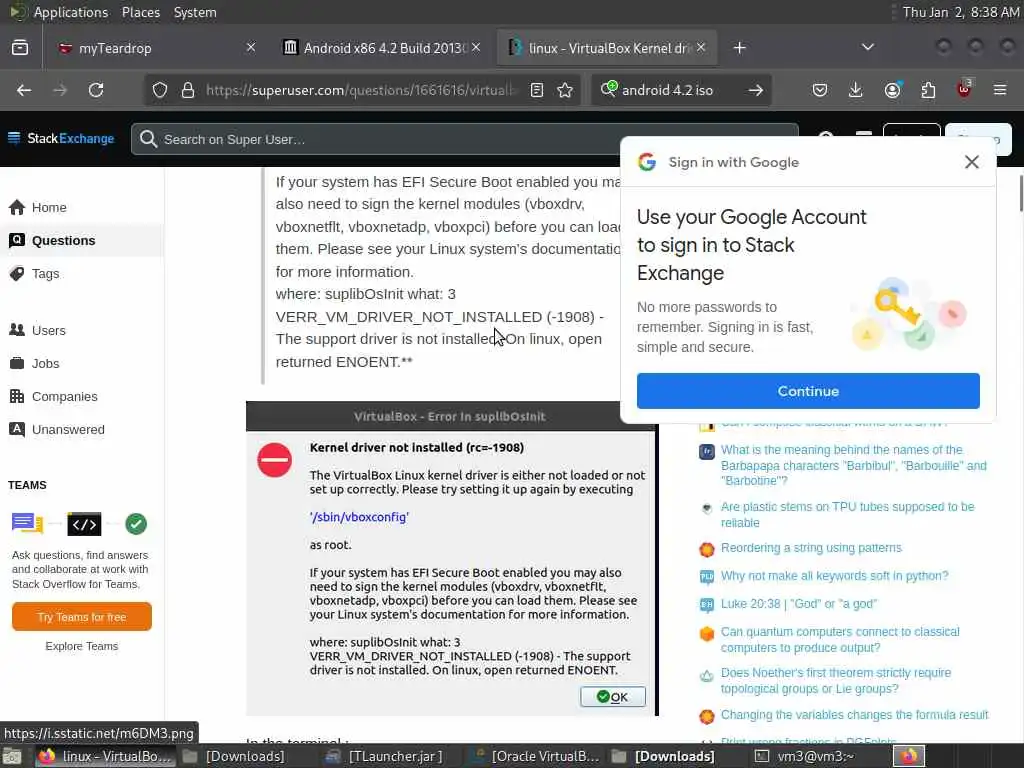Close the Sign in with Google popup
The width and height of the screenshot is (1024, 768).
pyautogui.click(x=972, y=162)
